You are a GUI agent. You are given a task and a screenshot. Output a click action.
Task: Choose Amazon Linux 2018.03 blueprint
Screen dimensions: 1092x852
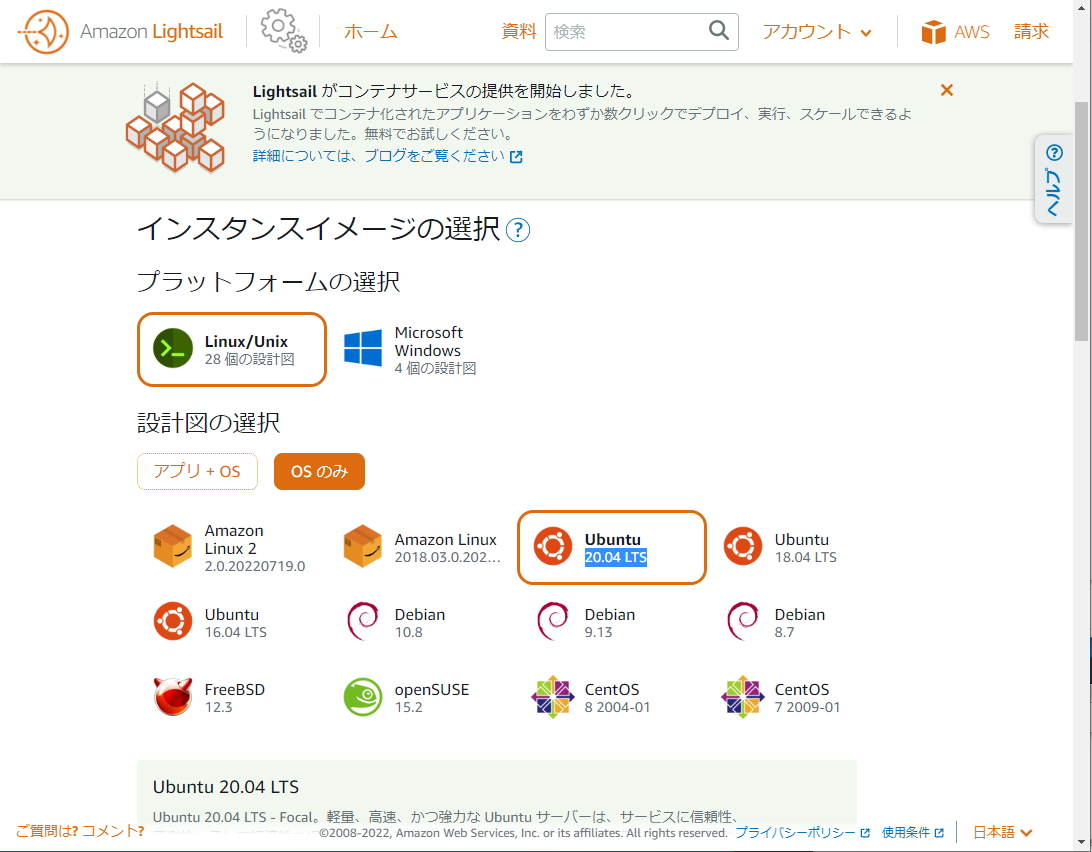pyautogui.click(x=422, y=548)
